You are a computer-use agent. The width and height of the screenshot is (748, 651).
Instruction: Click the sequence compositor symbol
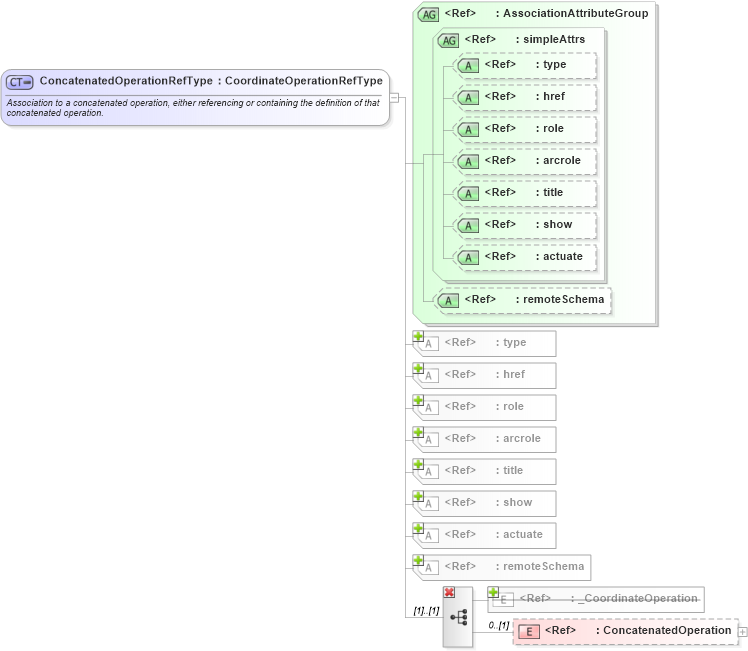[x=459, y=618]
